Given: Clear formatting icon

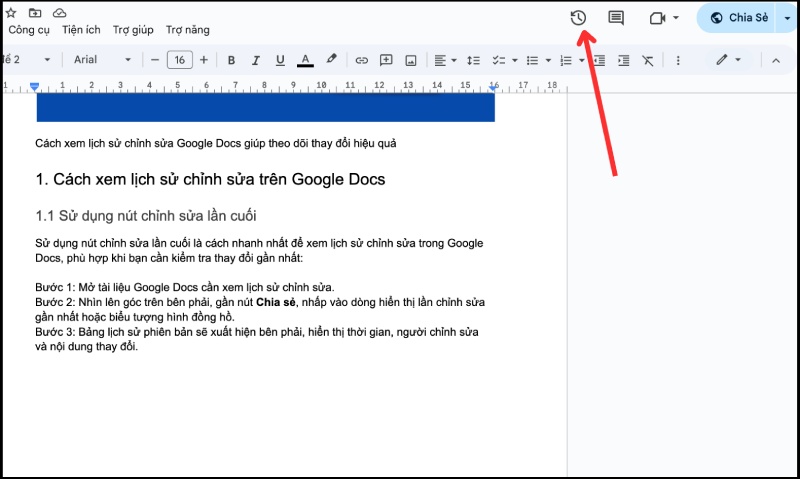Looking at the screenshot, I should (648, 61).
